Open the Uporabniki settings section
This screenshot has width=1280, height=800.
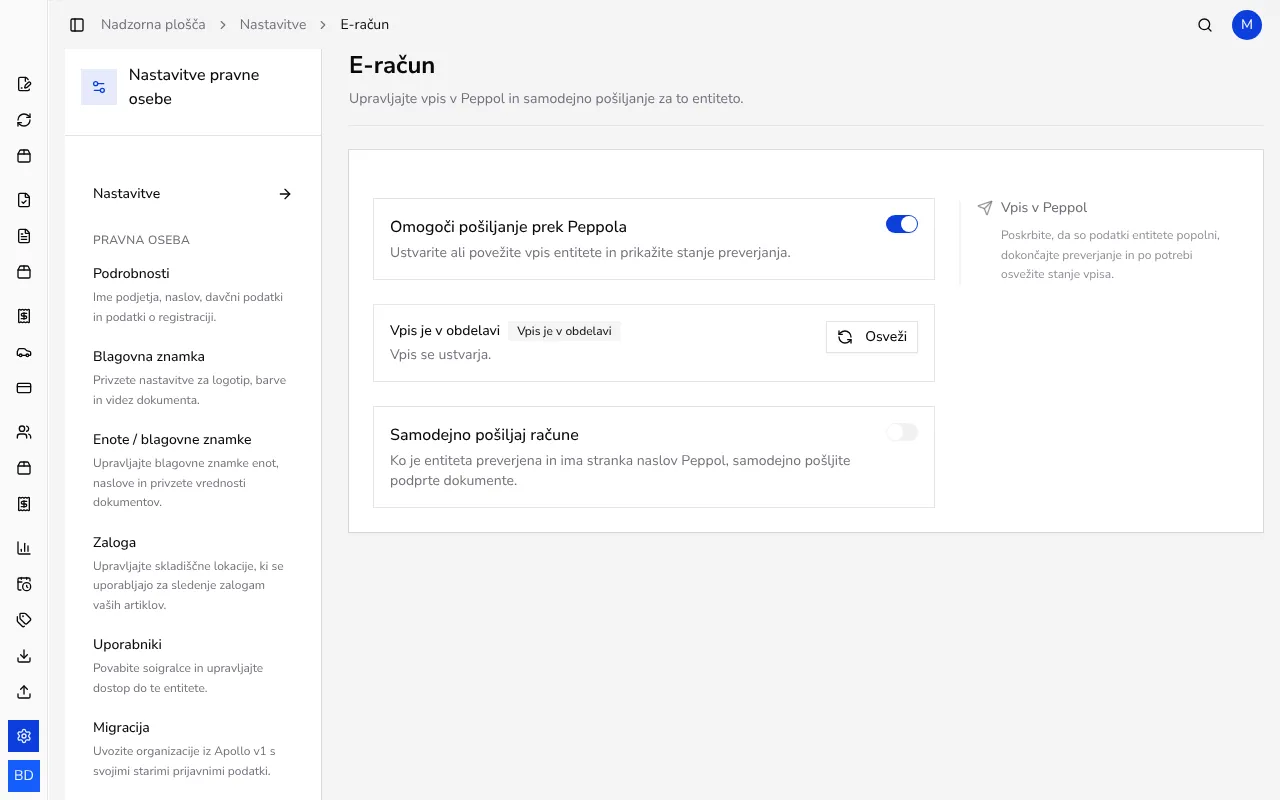[x=193, y=665]
